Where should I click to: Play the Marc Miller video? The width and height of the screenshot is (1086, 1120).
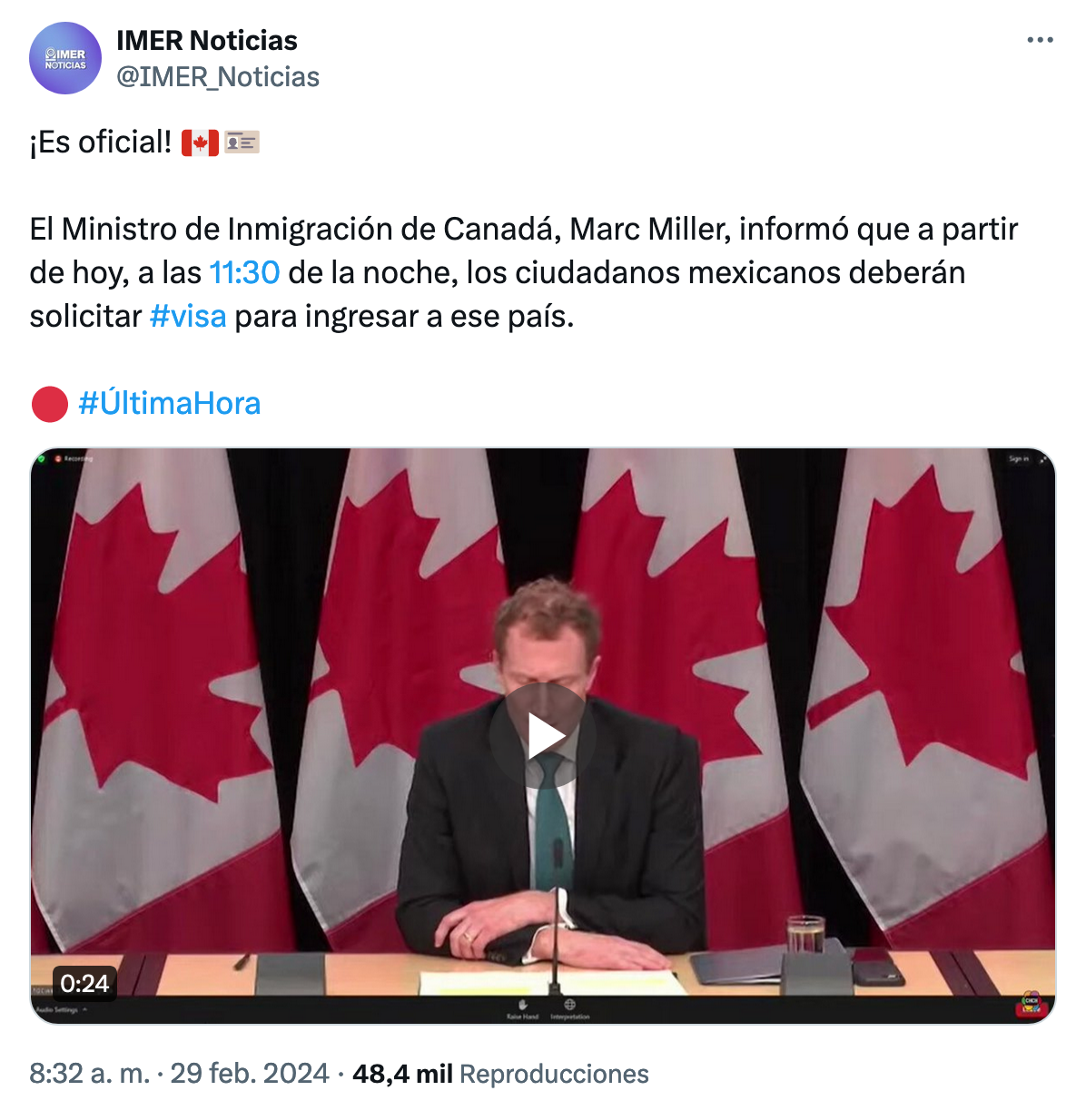(543, 736)
